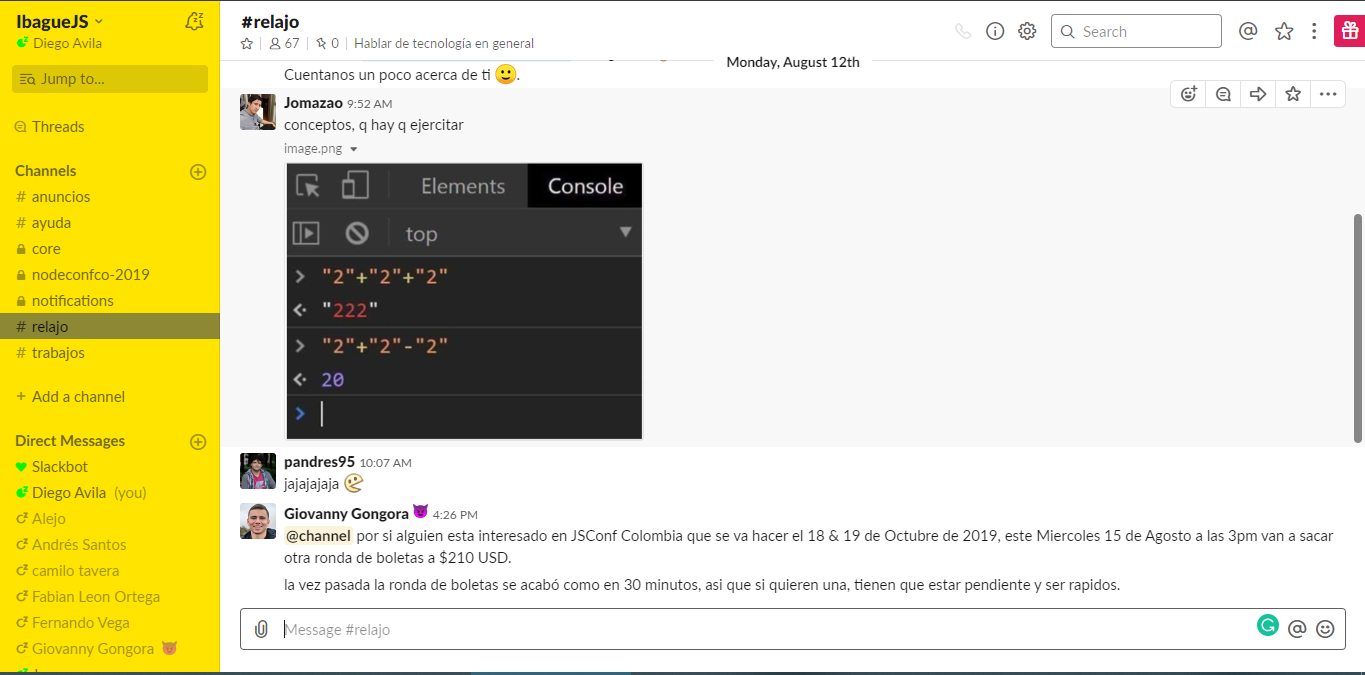Show channel details info icon
This screenshot has width=1365, height=675.
point(995,31)
